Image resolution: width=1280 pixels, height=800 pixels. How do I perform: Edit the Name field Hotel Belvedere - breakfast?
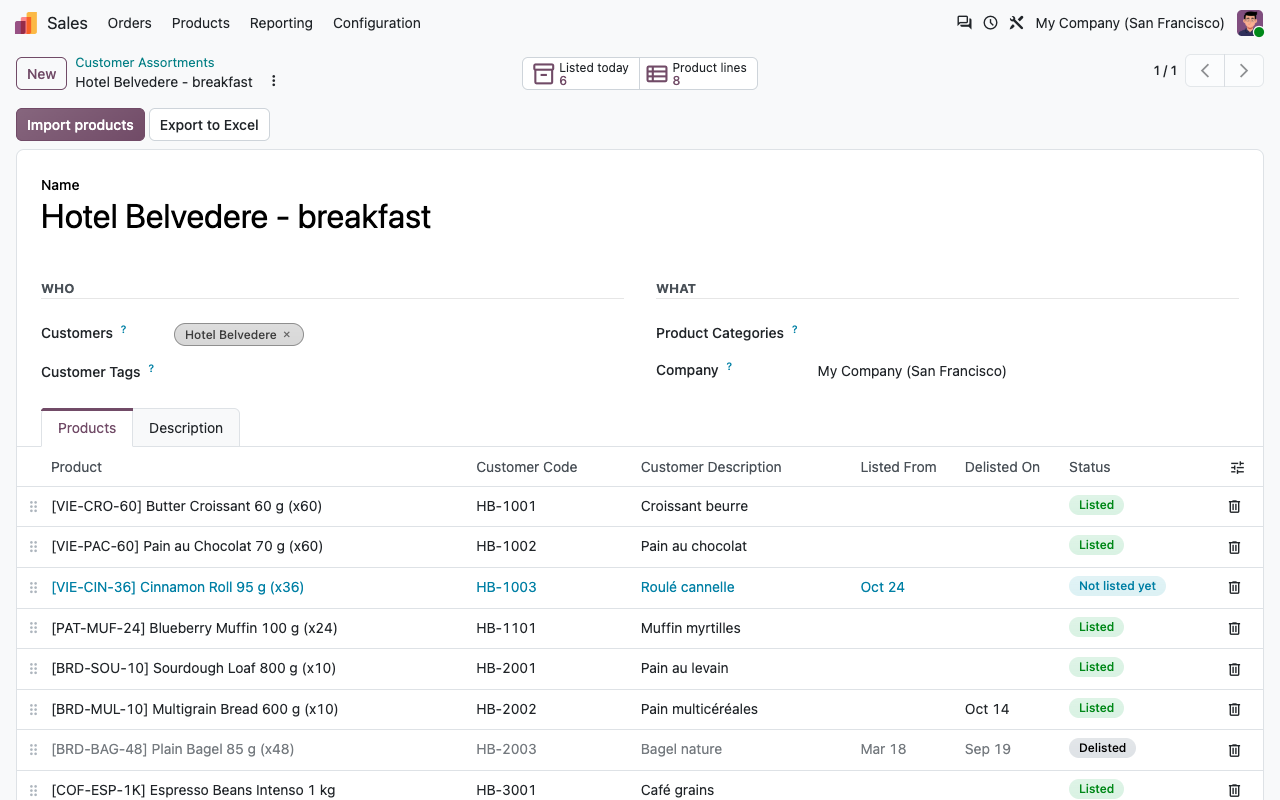[640, 217]
